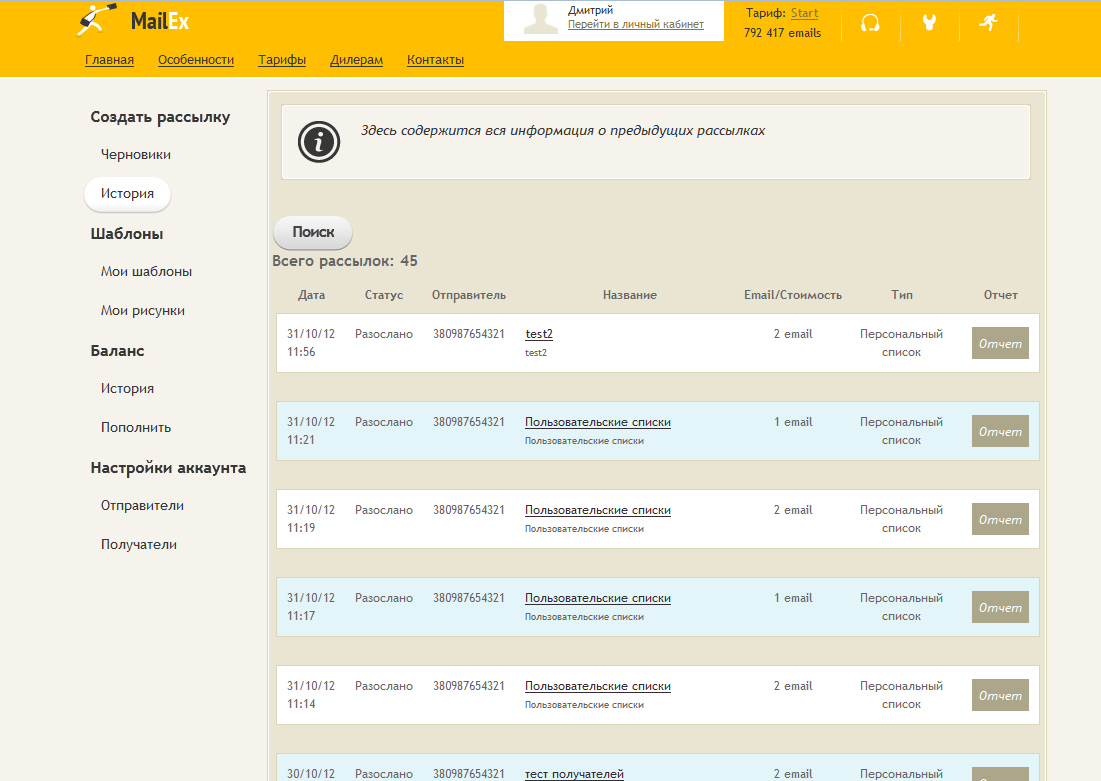Go to Получатели in account settings
This screenshot has width=1101, height=781.
click(x=138, y=545)
